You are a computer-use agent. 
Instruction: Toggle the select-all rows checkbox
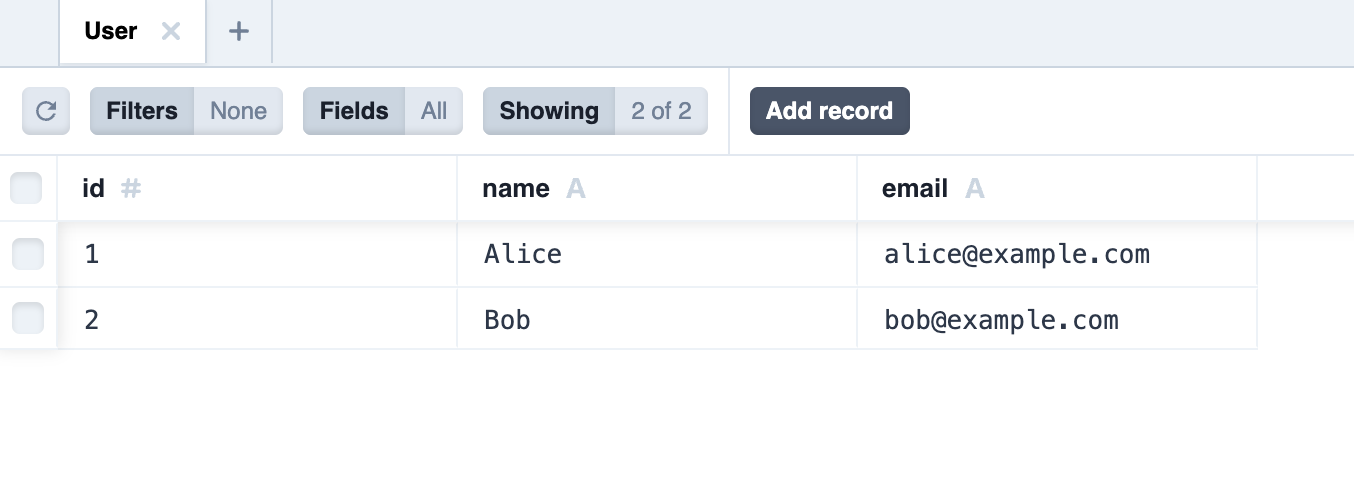[26, 188]
